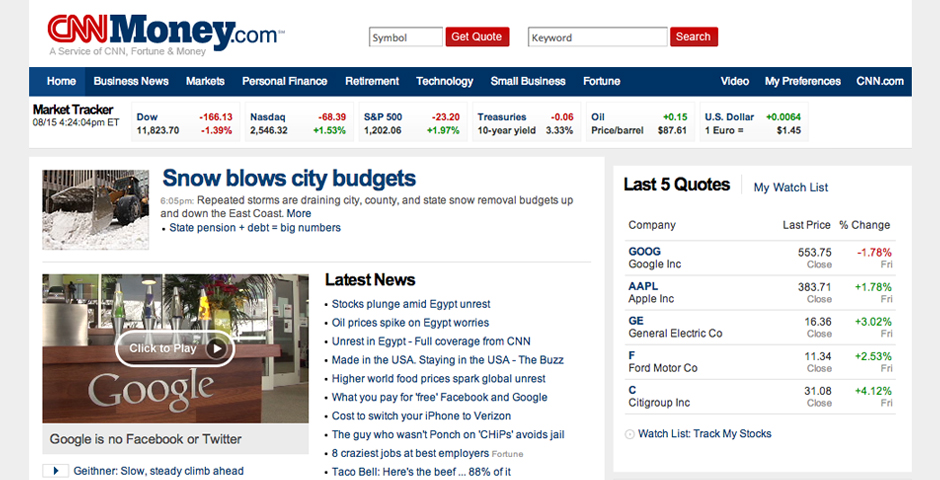Image resolution: width=940 pixels, height=480 pixels.
Task: Open Small Business in navigation
Action: point(528,81)
